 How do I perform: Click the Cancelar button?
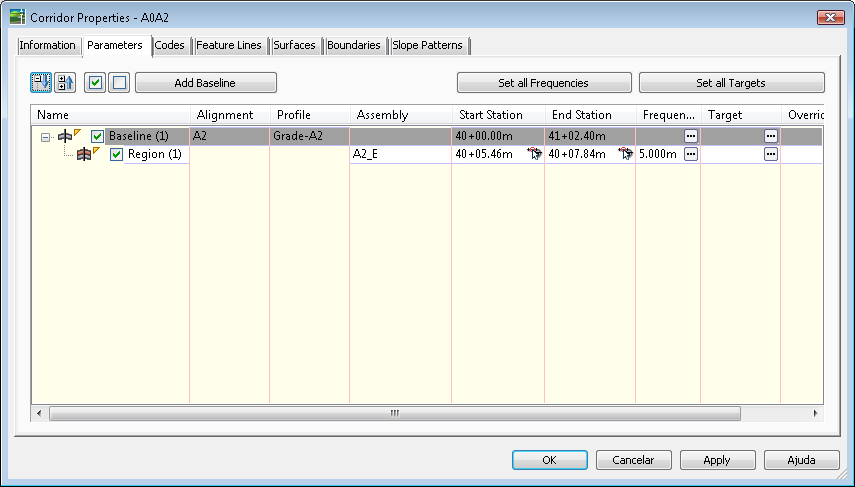click(634, 460)
